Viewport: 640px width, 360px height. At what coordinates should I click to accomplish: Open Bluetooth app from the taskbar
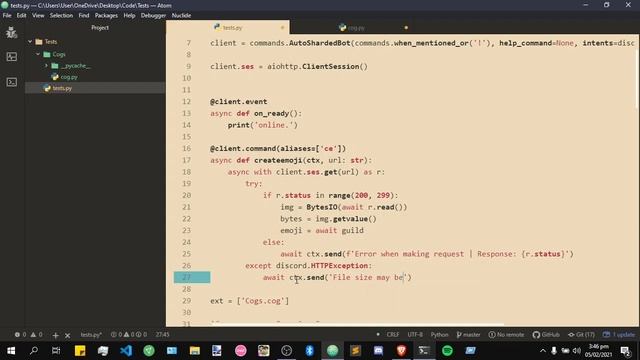coord(309,351)
